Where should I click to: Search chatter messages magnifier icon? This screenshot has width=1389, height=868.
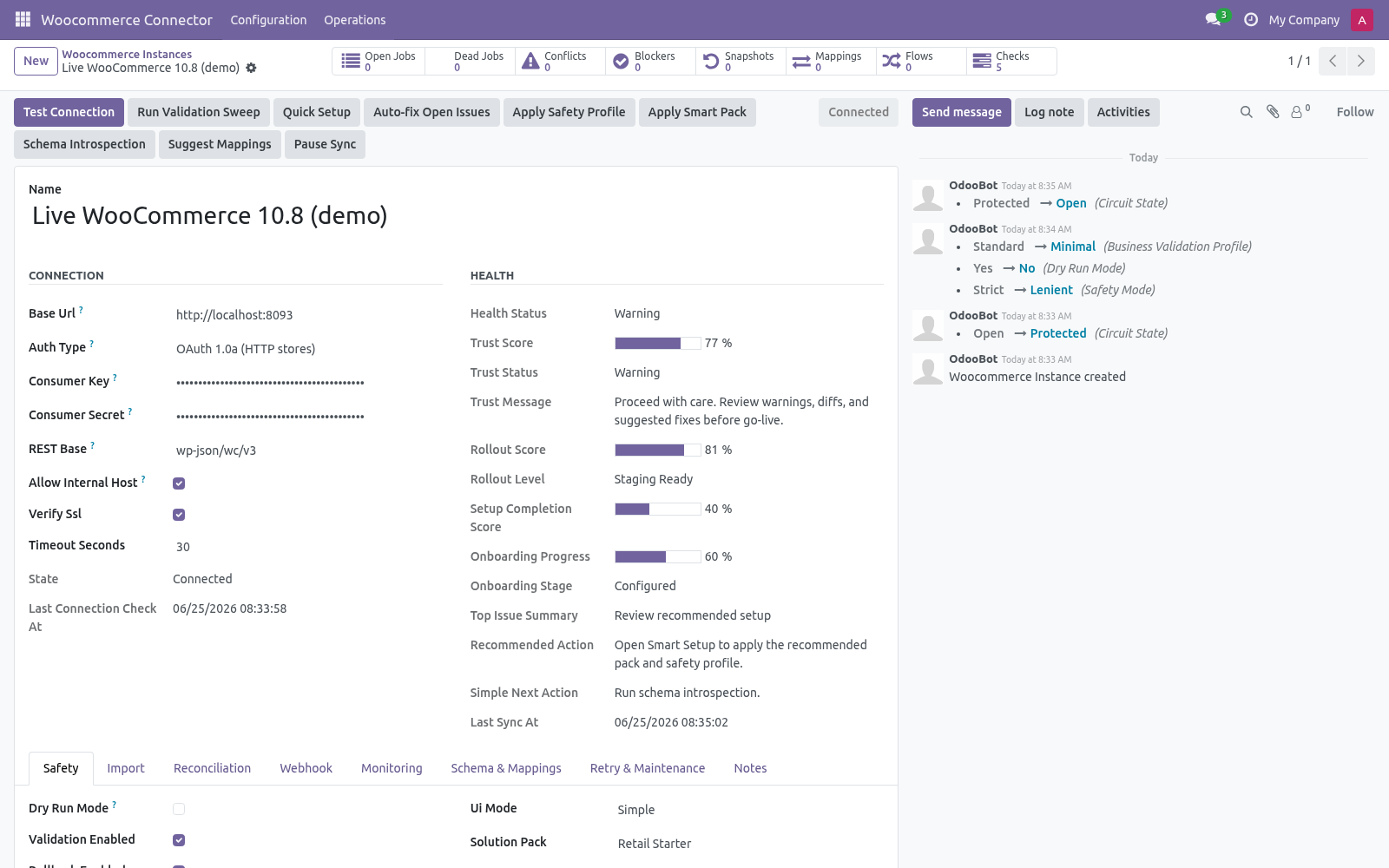coord(1247,112)
